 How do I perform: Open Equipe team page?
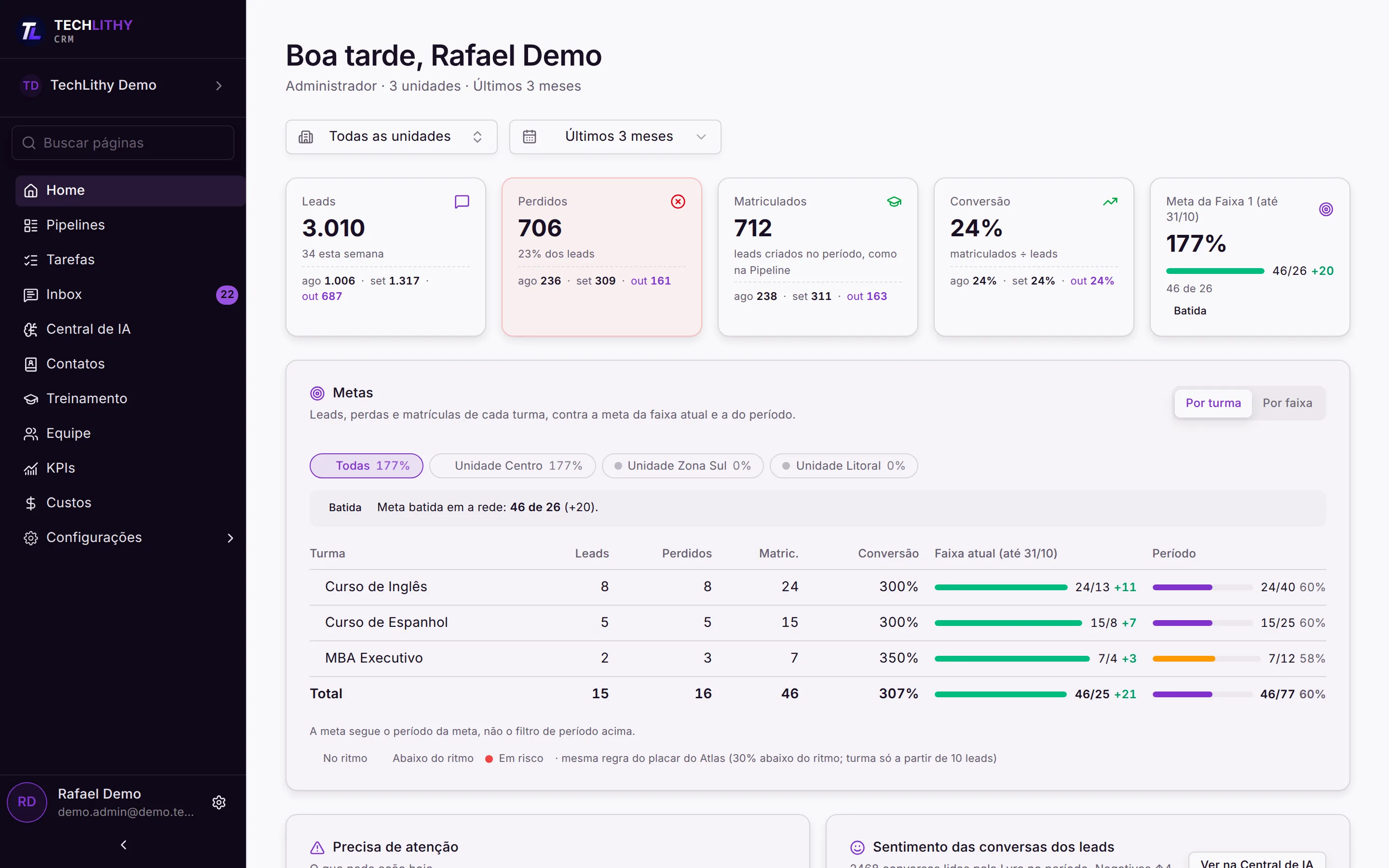click(130, 434)
